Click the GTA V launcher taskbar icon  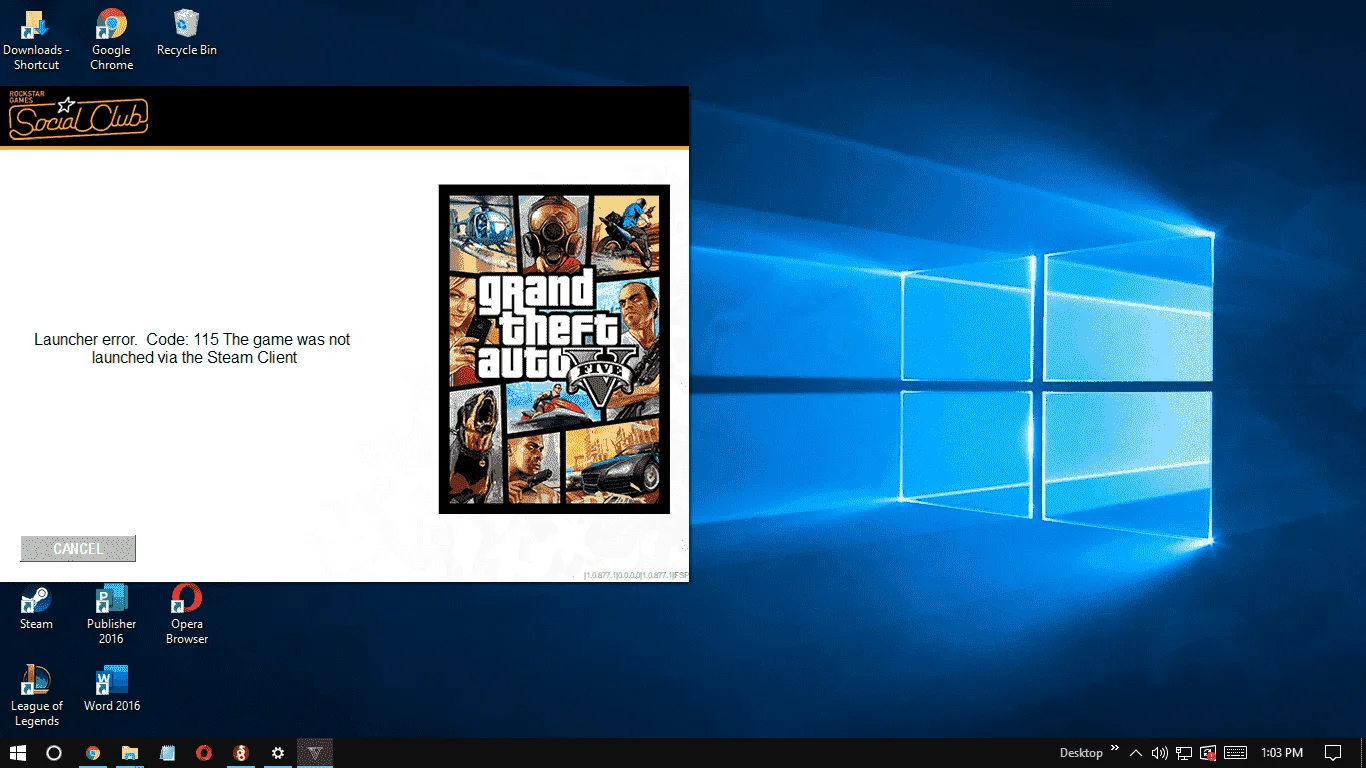pos(315,753)
